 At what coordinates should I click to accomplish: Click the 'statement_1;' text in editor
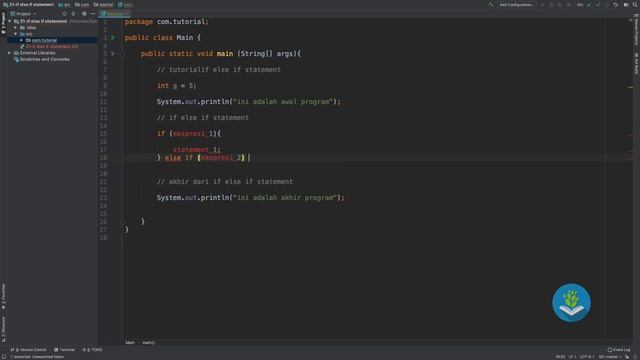(x=196, y=149)
